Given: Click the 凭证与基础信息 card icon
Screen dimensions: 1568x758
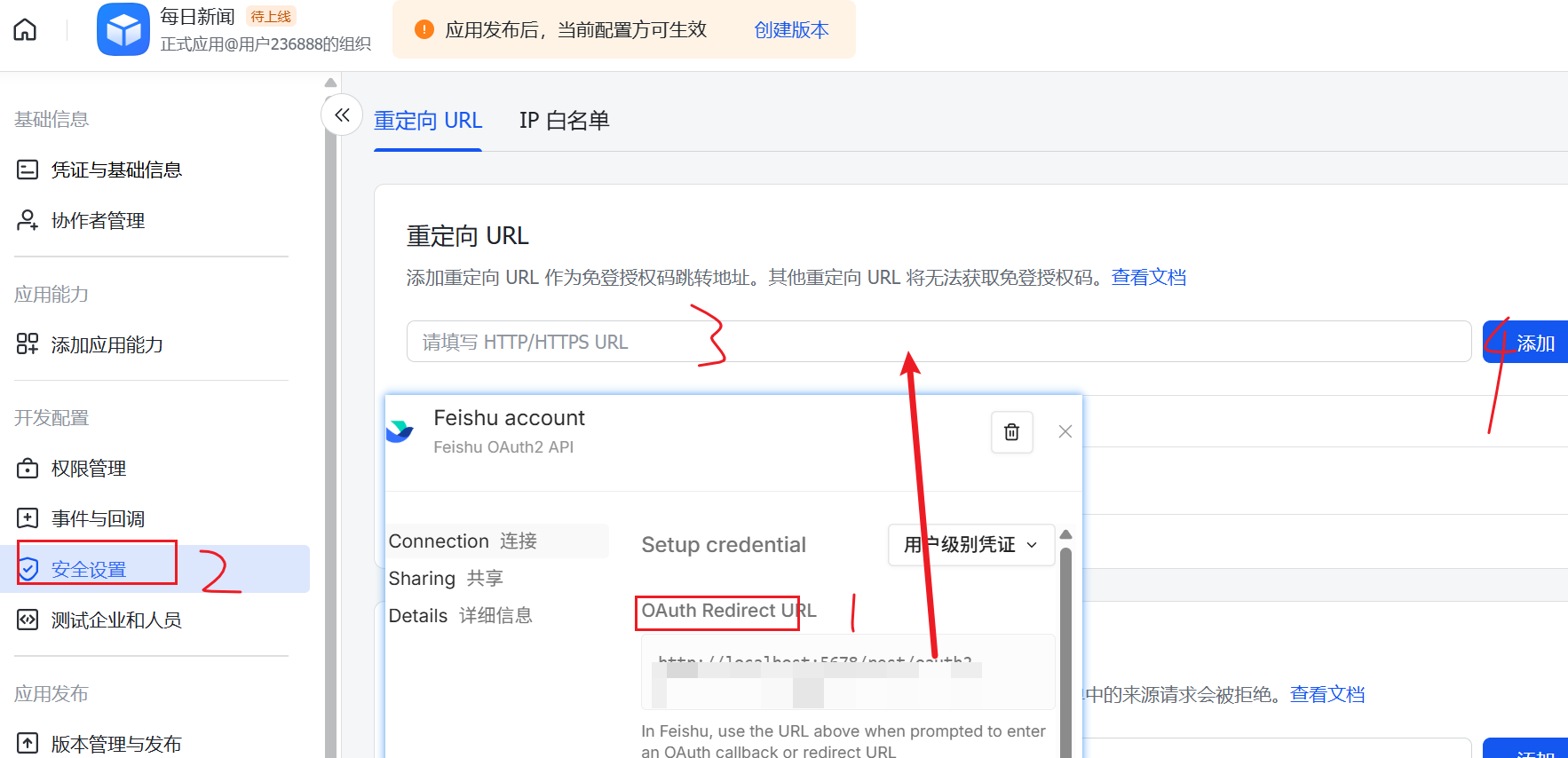Looking at the screenshot, I should pos(28,170).
